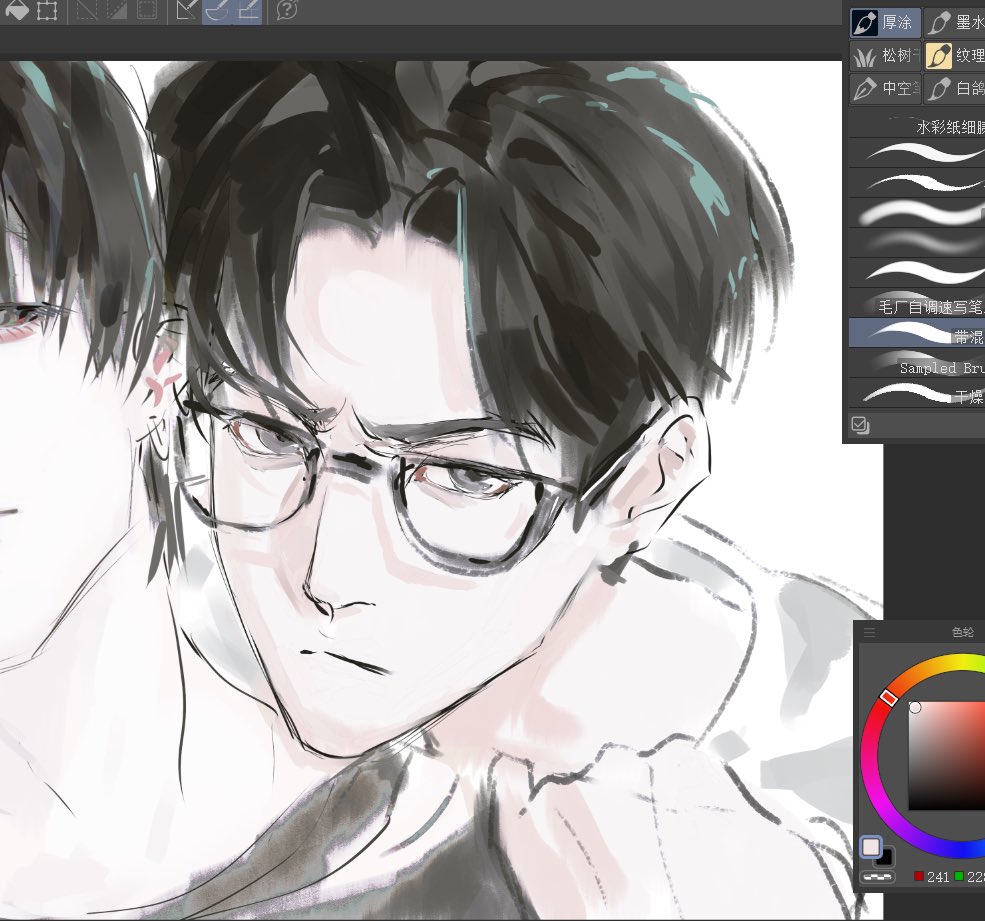
Task: Select the 厚涂 brush group tab
Action: point(885,23)
